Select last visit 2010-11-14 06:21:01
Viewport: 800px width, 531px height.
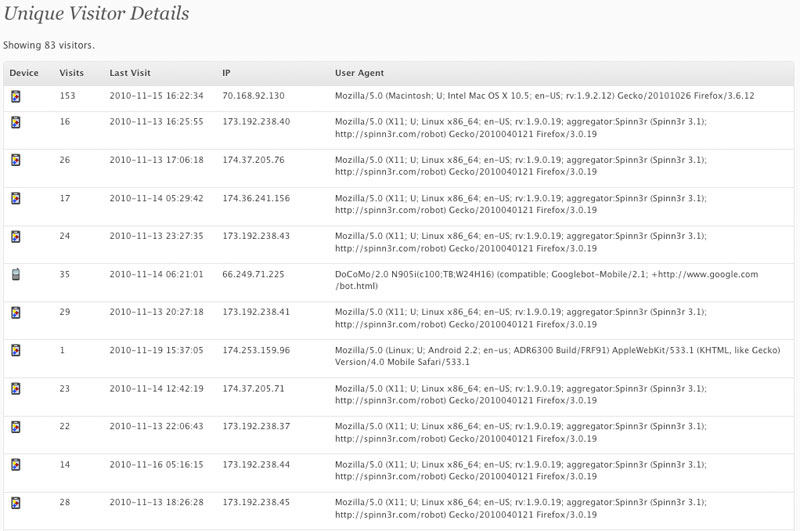[x=156, y=274]
